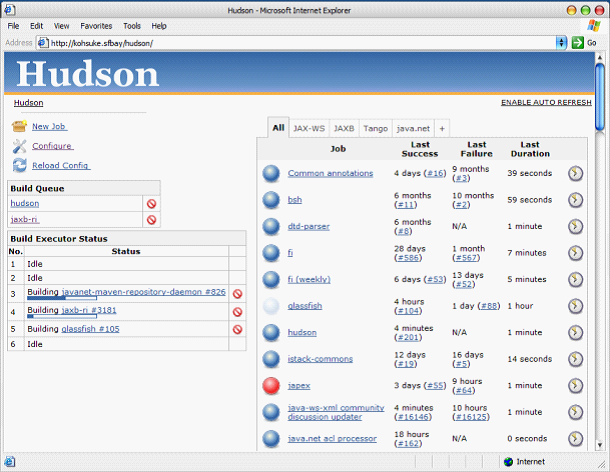Open the View menu
610x472 pixels.
tap(61, 26)
